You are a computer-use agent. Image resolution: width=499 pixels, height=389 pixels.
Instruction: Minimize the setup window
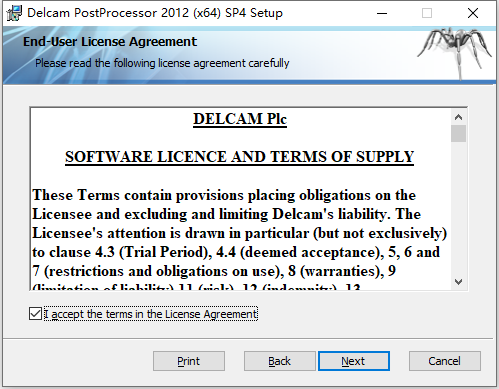[382, 13]
